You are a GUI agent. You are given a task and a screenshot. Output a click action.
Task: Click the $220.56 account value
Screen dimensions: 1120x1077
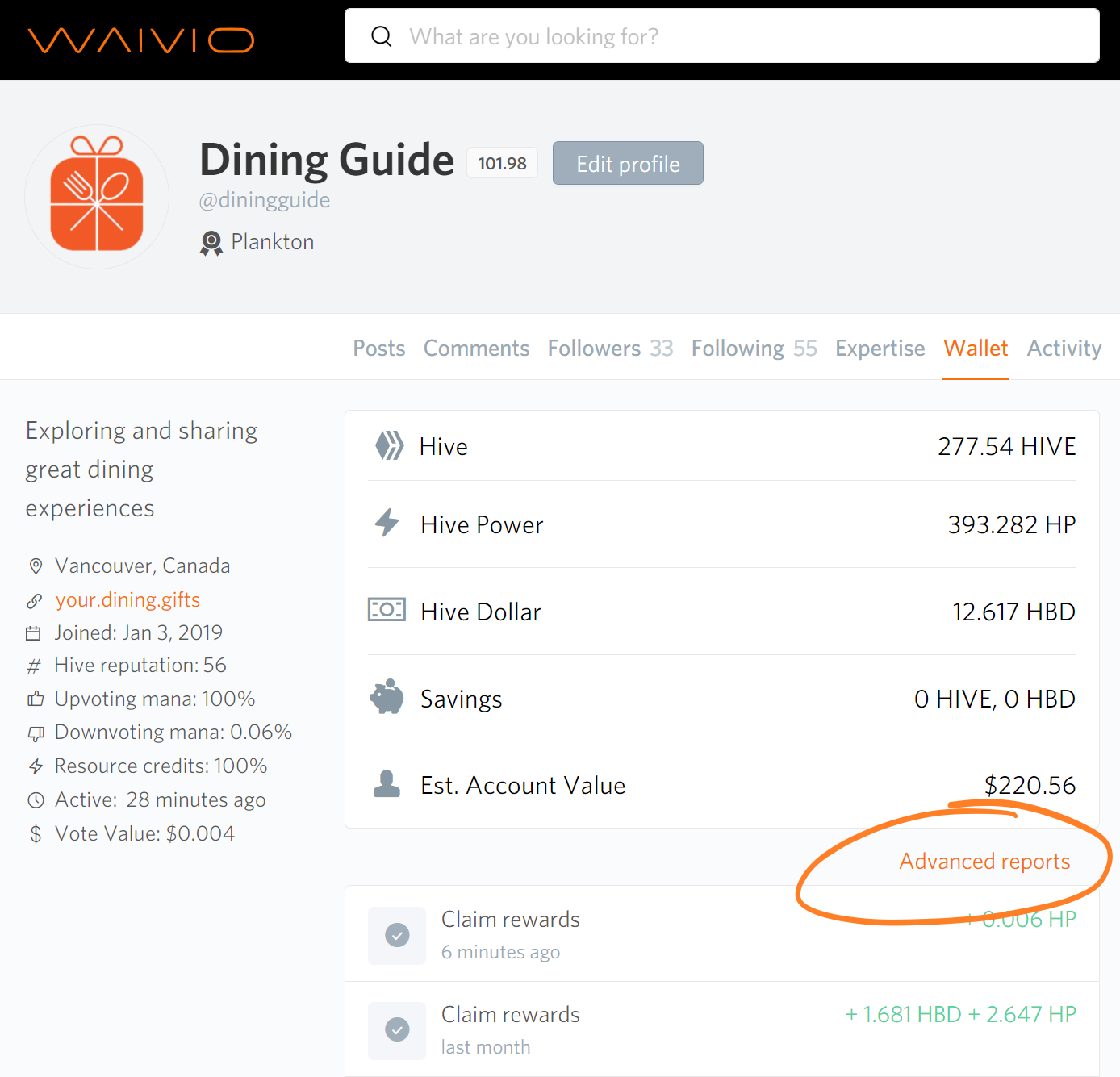pyautogui.click(x=1030, y=785)
